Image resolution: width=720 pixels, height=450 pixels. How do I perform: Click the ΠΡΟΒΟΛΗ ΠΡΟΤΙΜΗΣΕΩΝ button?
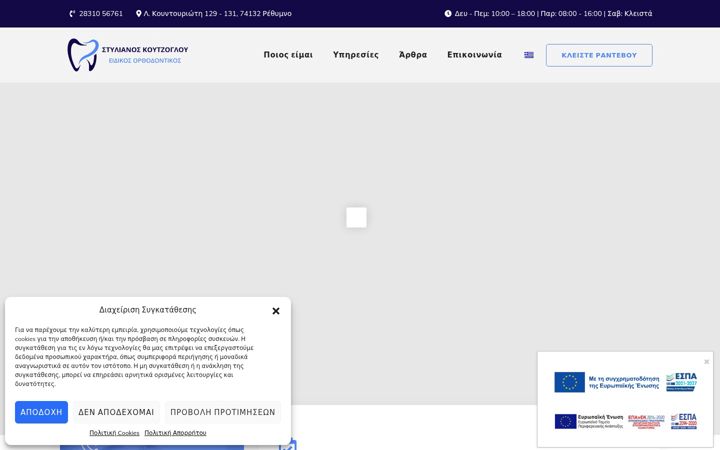[223, 412]
